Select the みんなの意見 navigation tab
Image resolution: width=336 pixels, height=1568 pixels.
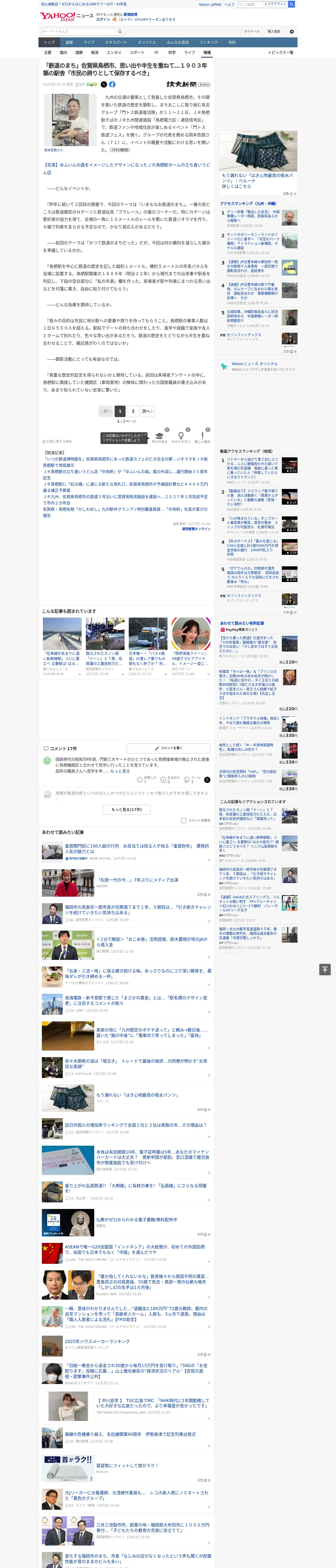click(x=178, y=42)
